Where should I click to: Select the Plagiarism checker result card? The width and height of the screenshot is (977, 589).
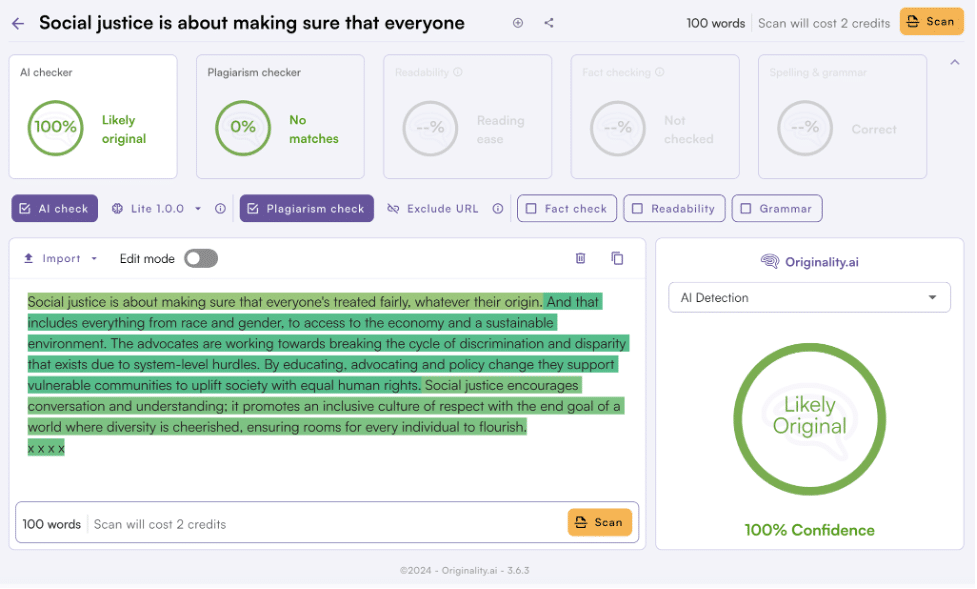[280, 116]
